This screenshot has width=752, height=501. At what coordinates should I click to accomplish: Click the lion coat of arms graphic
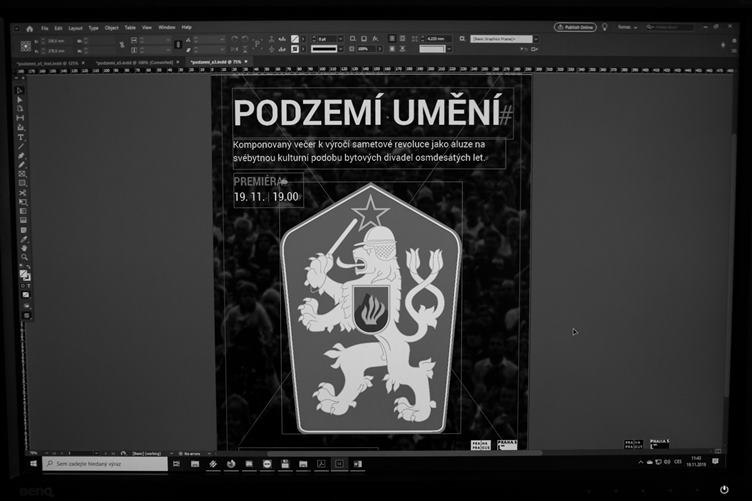371,309
